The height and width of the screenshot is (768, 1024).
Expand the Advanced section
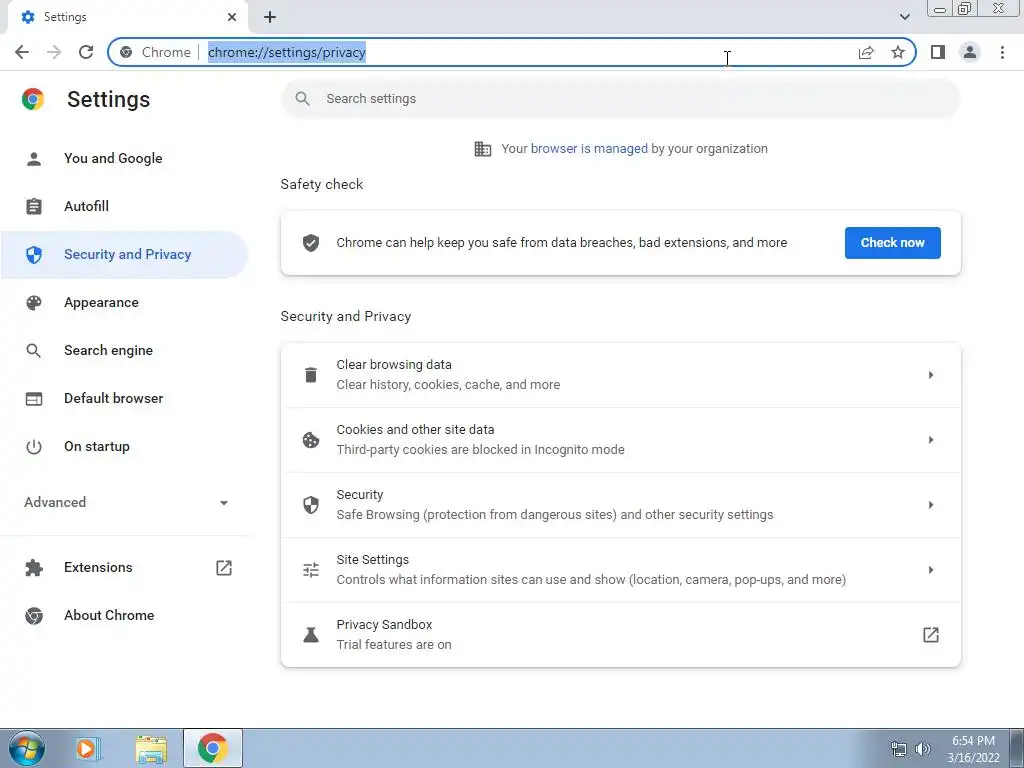125,503
